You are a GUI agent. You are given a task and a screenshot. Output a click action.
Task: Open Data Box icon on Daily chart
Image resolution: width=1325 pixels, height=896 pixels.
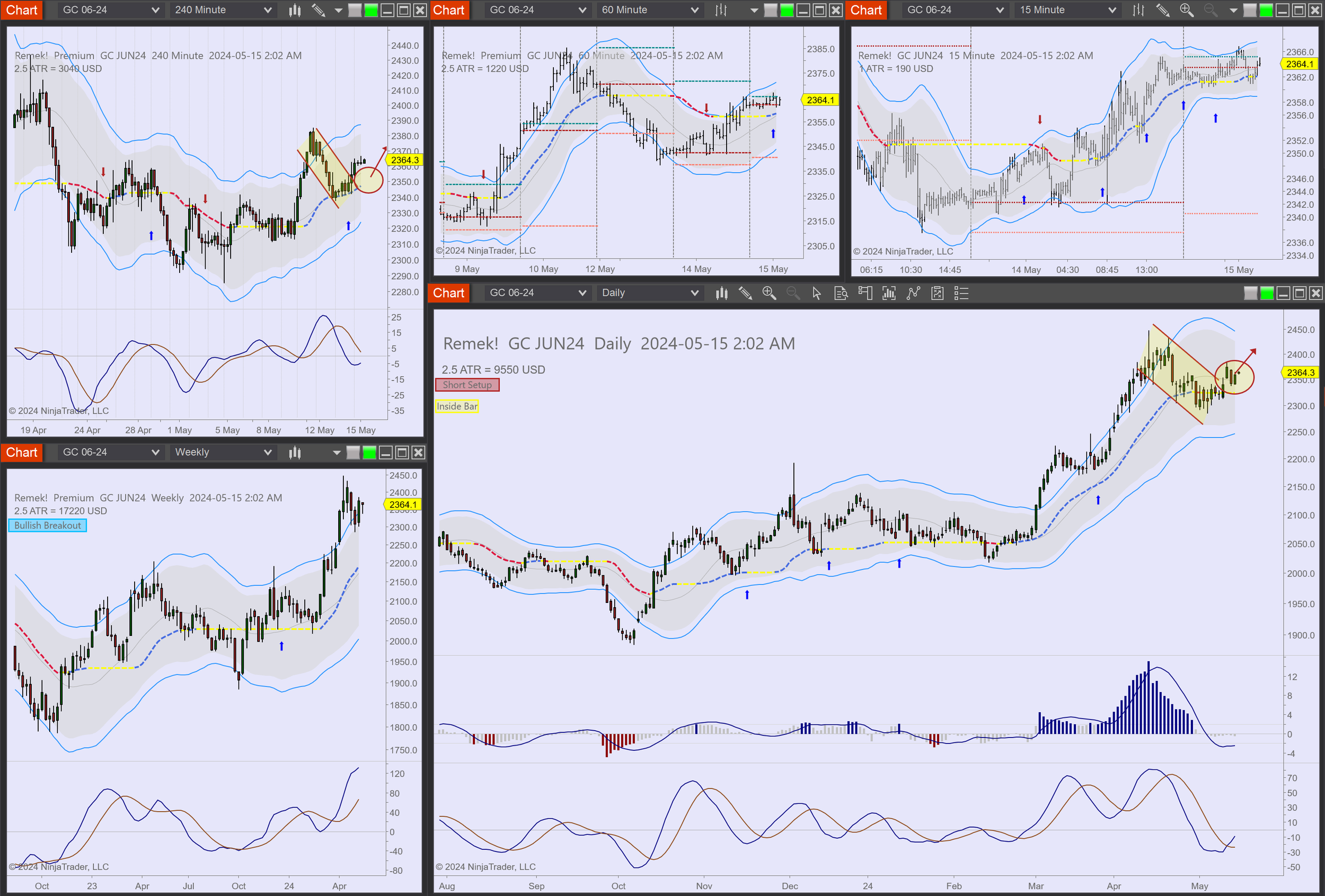pyautogui.click(x=841, y=293)
